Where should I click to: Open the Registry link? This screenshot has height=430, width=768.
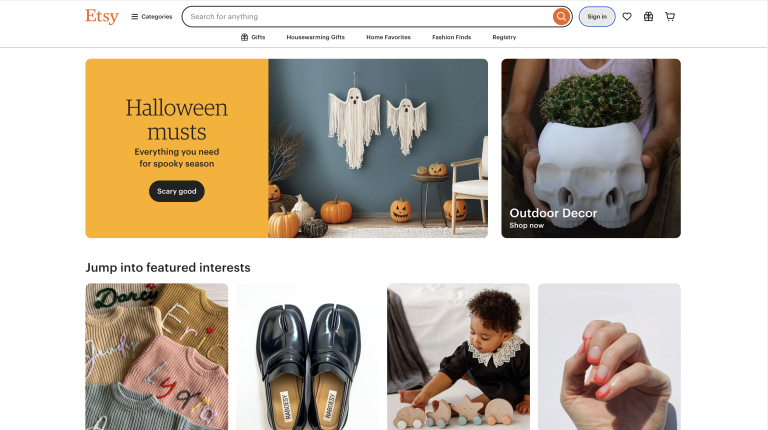(x=504, y=37)
